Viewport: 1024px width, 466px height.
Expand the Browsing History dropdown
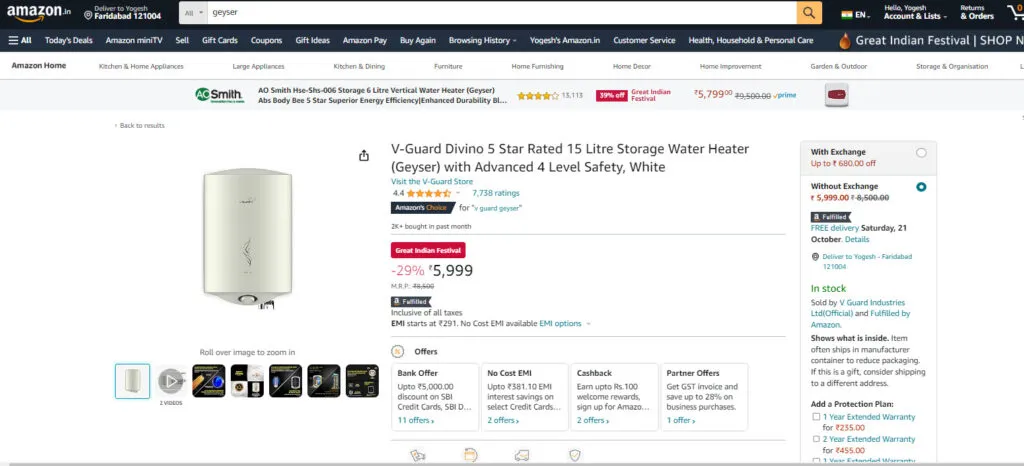point(482,40)
